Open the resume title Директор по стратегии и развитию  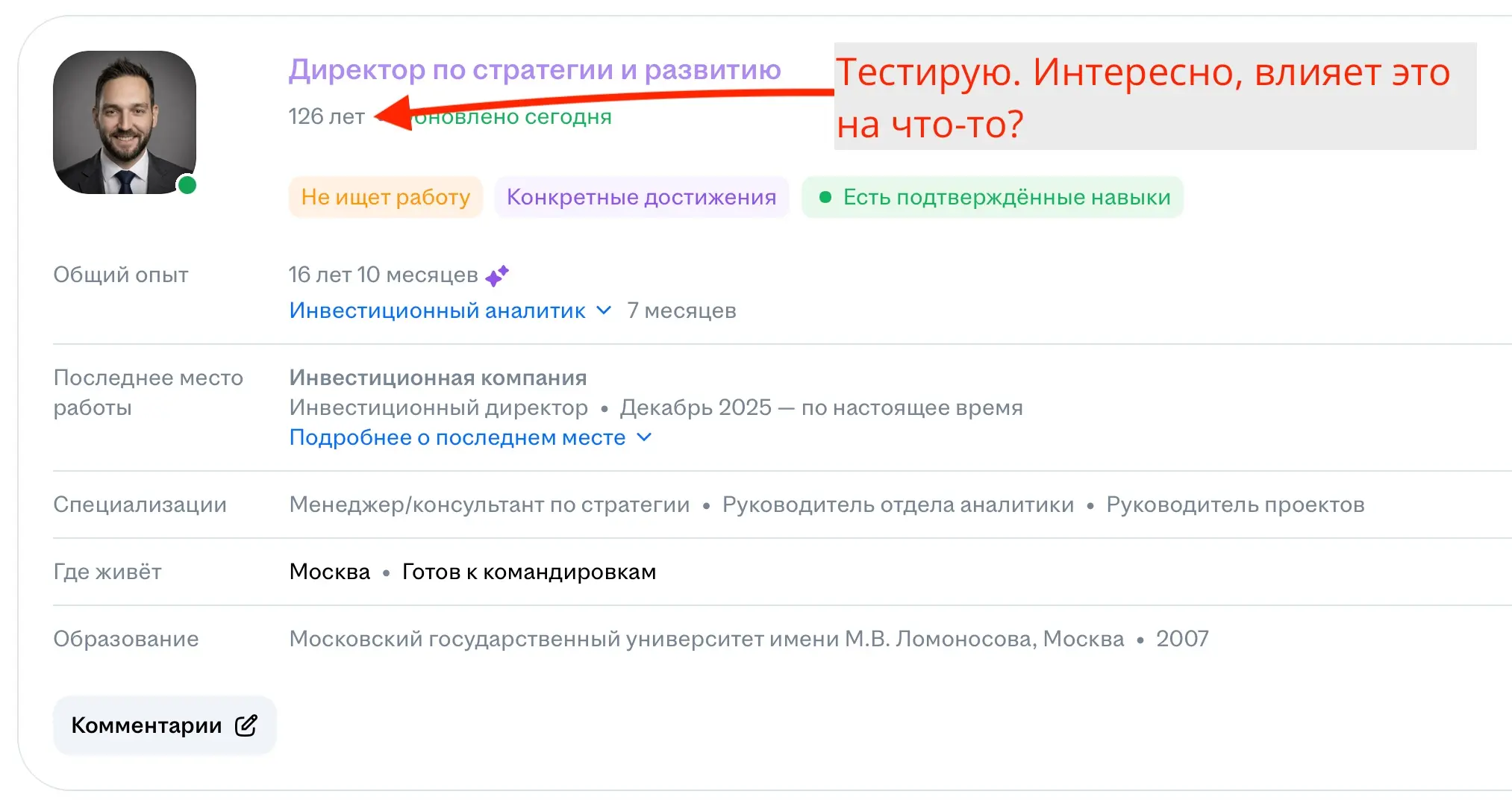pos(534,69)
